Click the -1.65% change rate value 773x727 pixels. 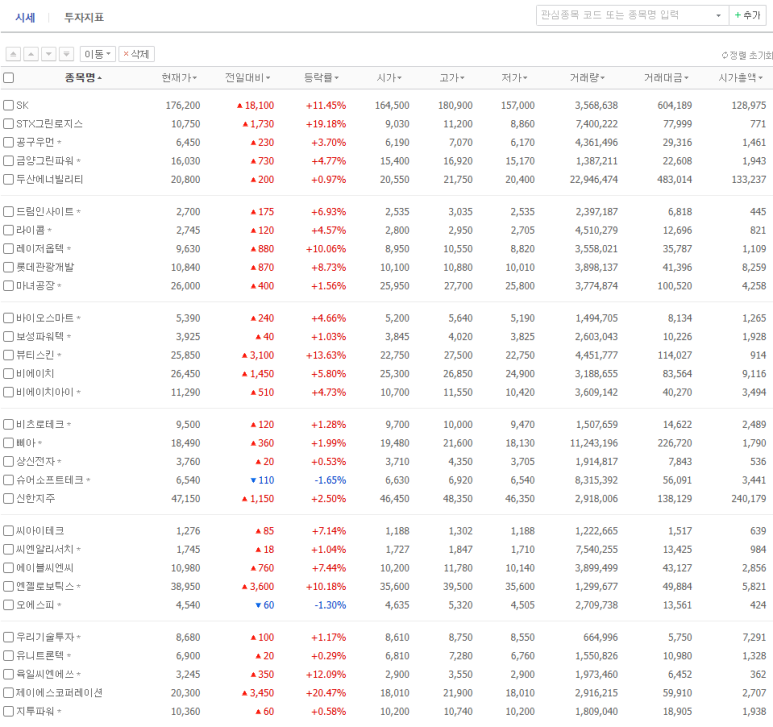(x=330, y=480)
